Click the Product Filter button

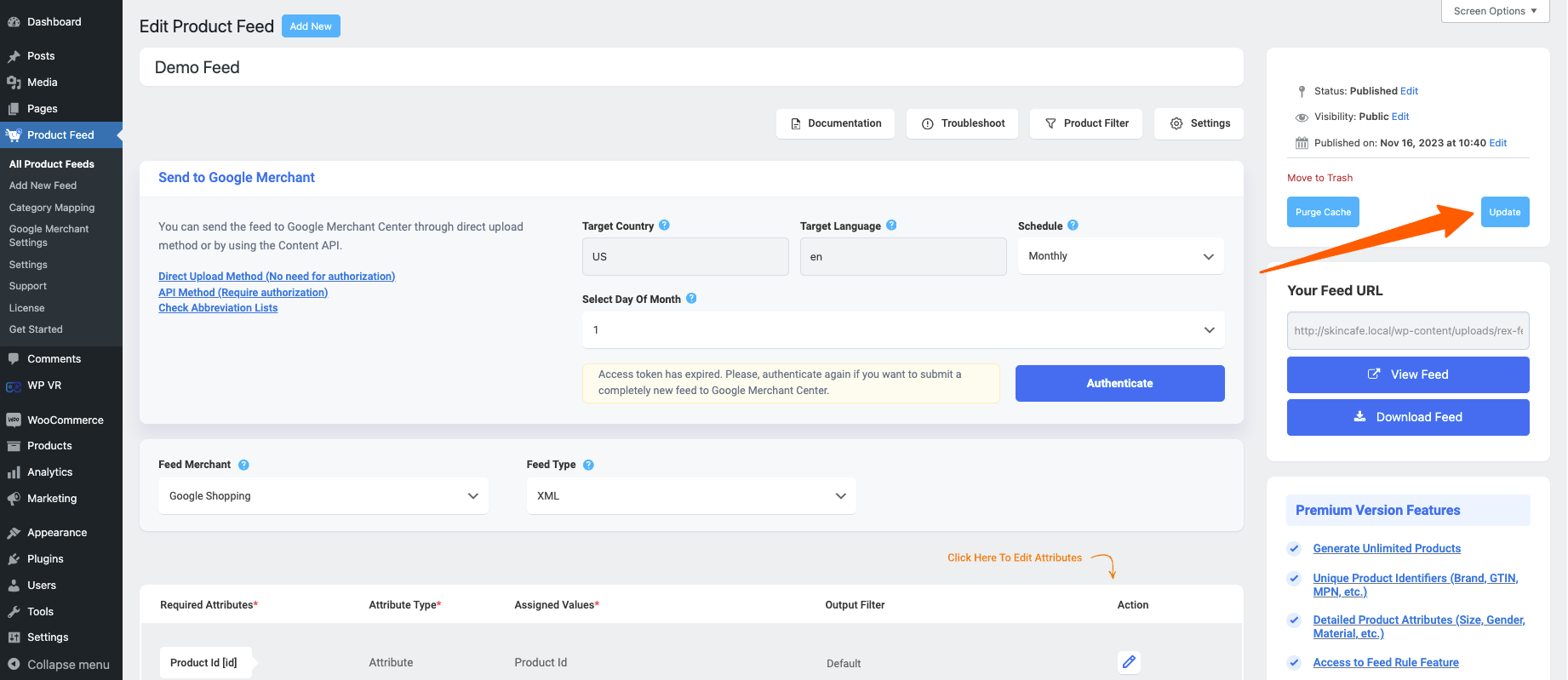pyautogui.click(x=1086, y=123)
